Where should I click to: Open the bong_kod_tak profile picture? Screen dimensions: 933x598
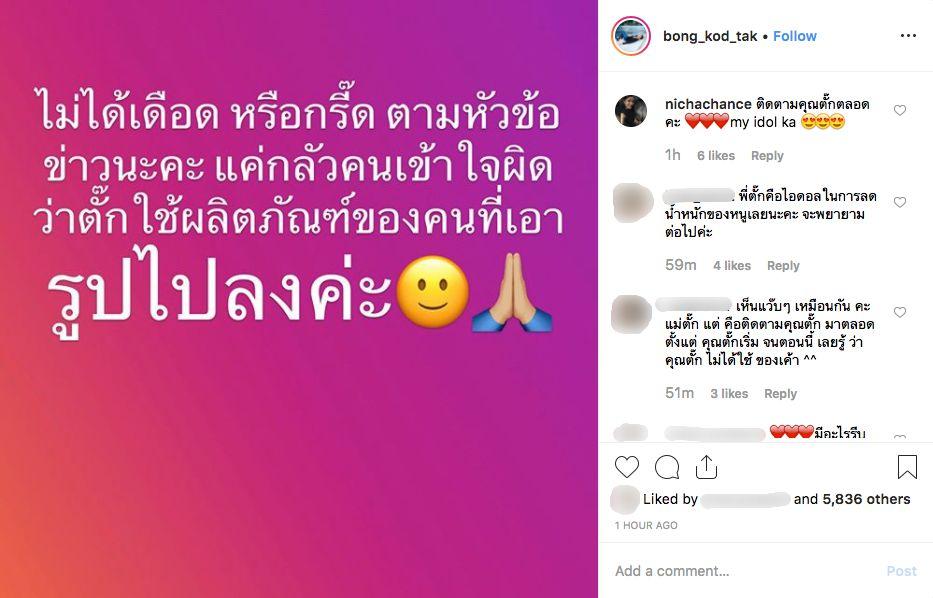pyautogui.click(x=631, y=36)
